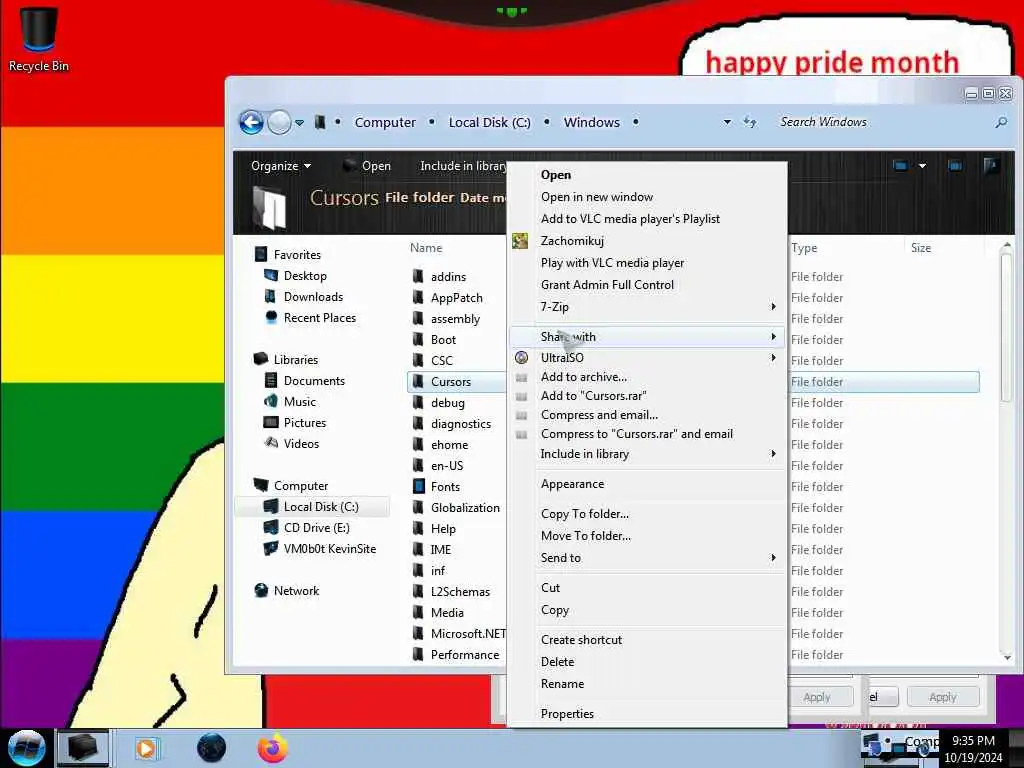Choose Appearance in context menu
The image size is (1024, 768).
pyautogui.click(x=573, y=484)
